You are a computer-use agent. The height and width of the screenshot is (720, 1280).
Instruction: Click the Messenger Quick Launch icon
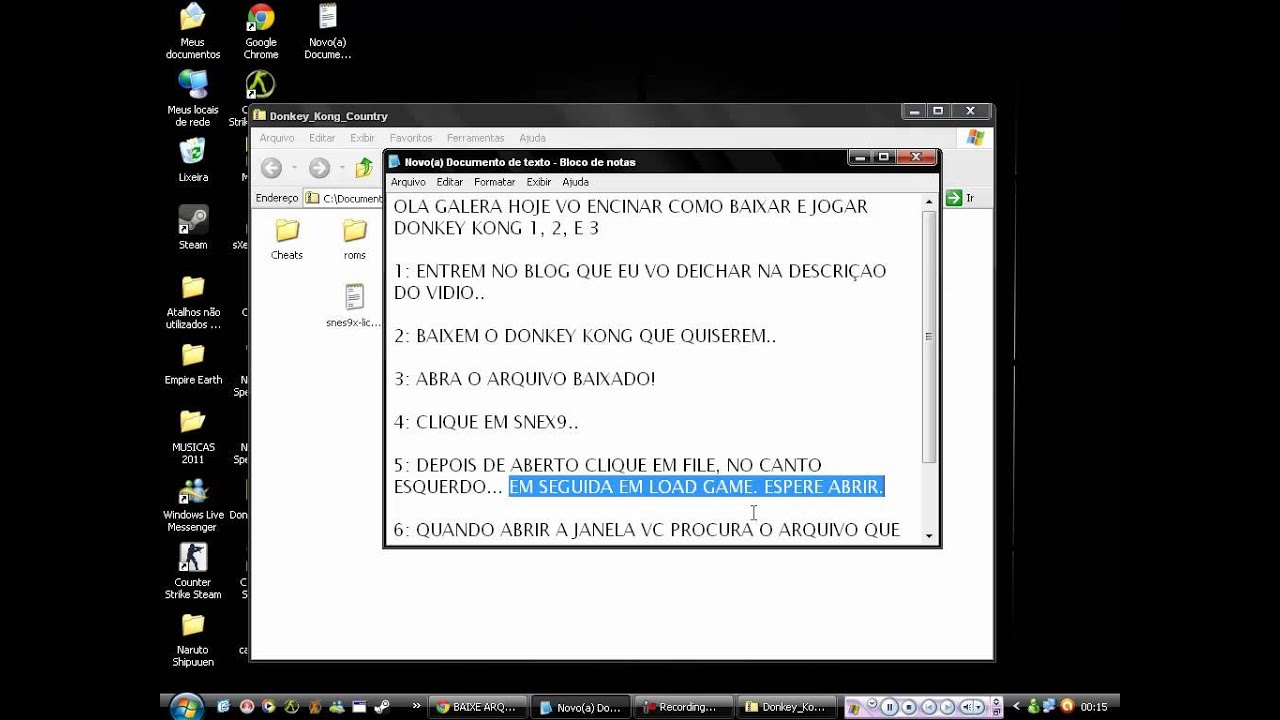337,706
